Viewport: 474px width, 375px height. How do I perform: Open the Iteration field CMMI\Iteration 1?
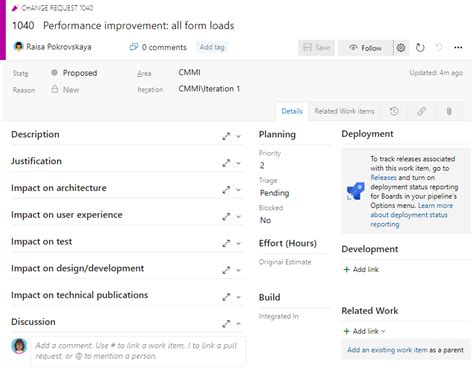pos(209,89)
